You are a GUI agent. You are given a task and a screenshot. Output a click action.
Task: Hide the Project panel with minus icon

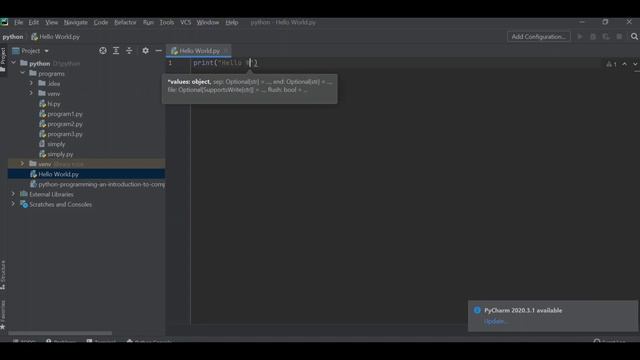[x=158, y=51]
